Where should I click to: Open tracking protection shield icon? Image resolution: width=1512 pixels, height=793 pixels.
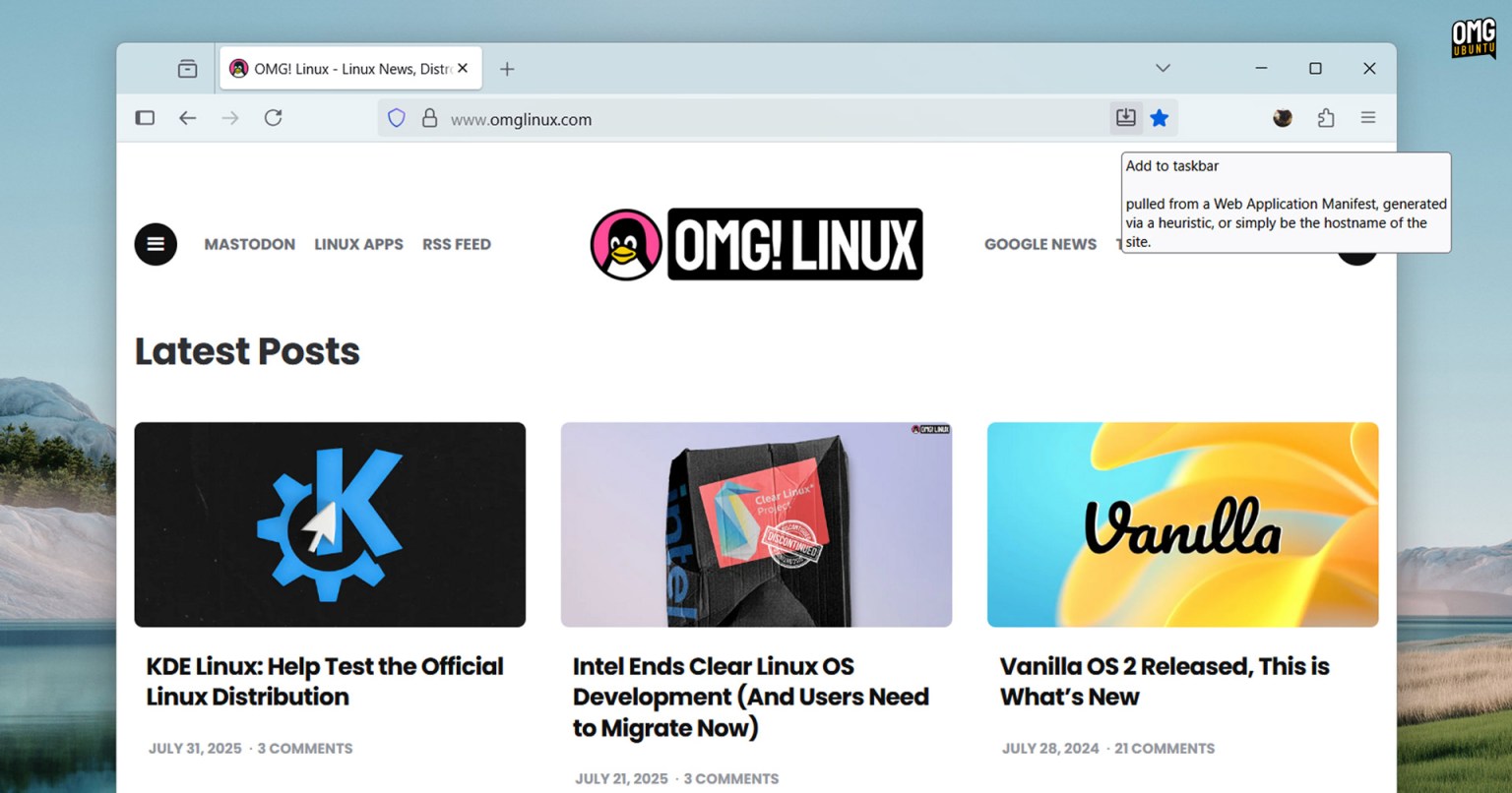pos(397,118)
